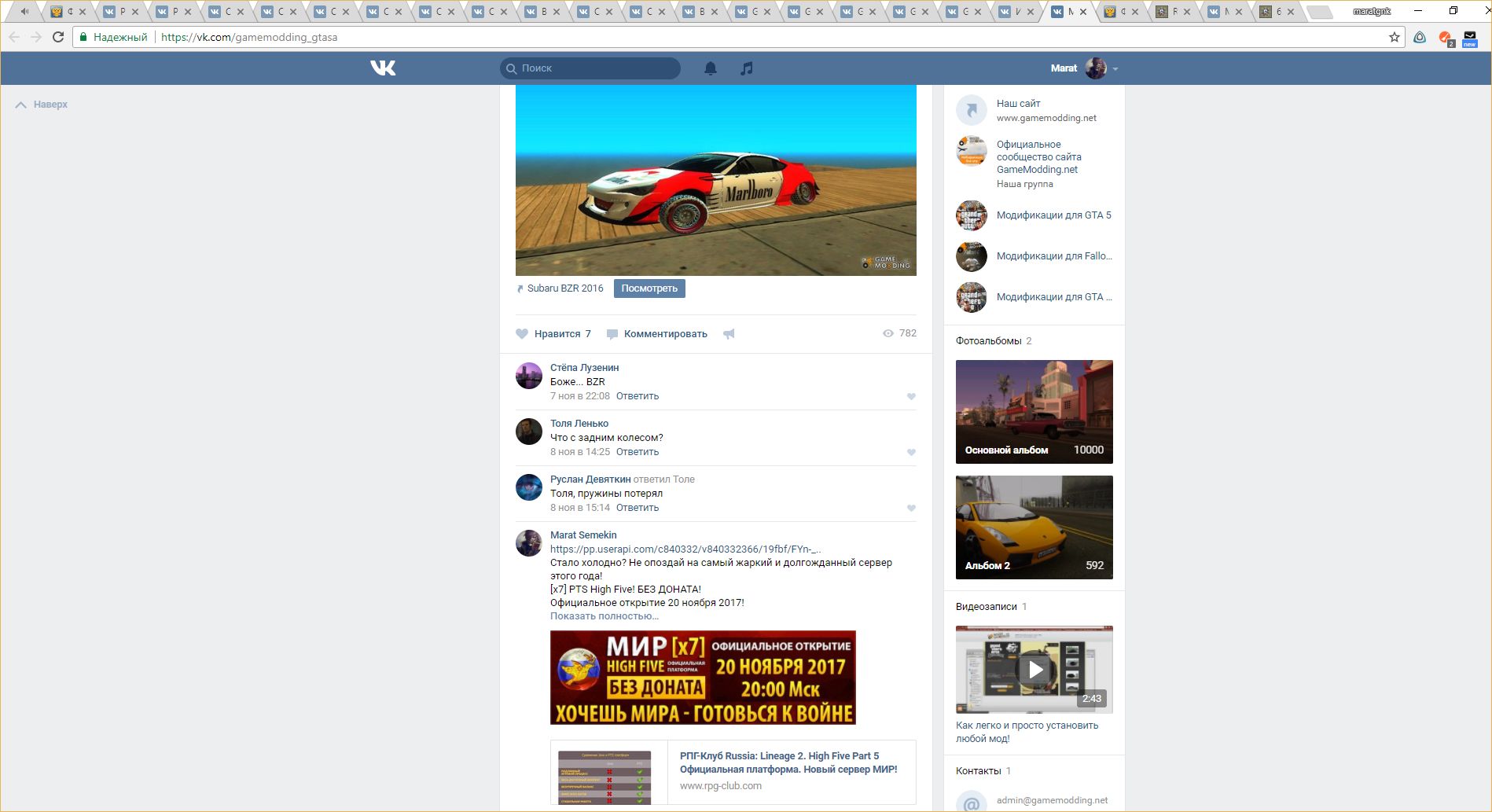
Task: Click the Chrome address bar URL
Action: (249, 37)
